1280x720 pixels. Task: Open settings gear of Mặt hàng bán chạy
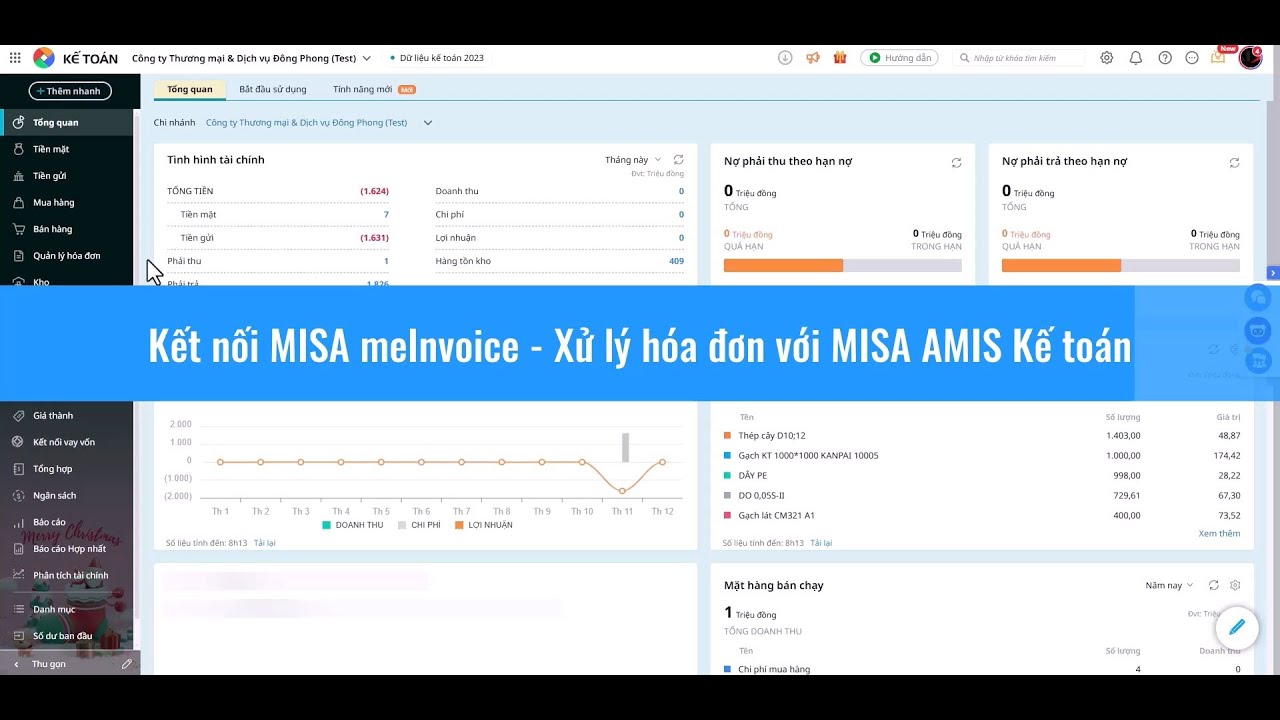coord(1235,586)
